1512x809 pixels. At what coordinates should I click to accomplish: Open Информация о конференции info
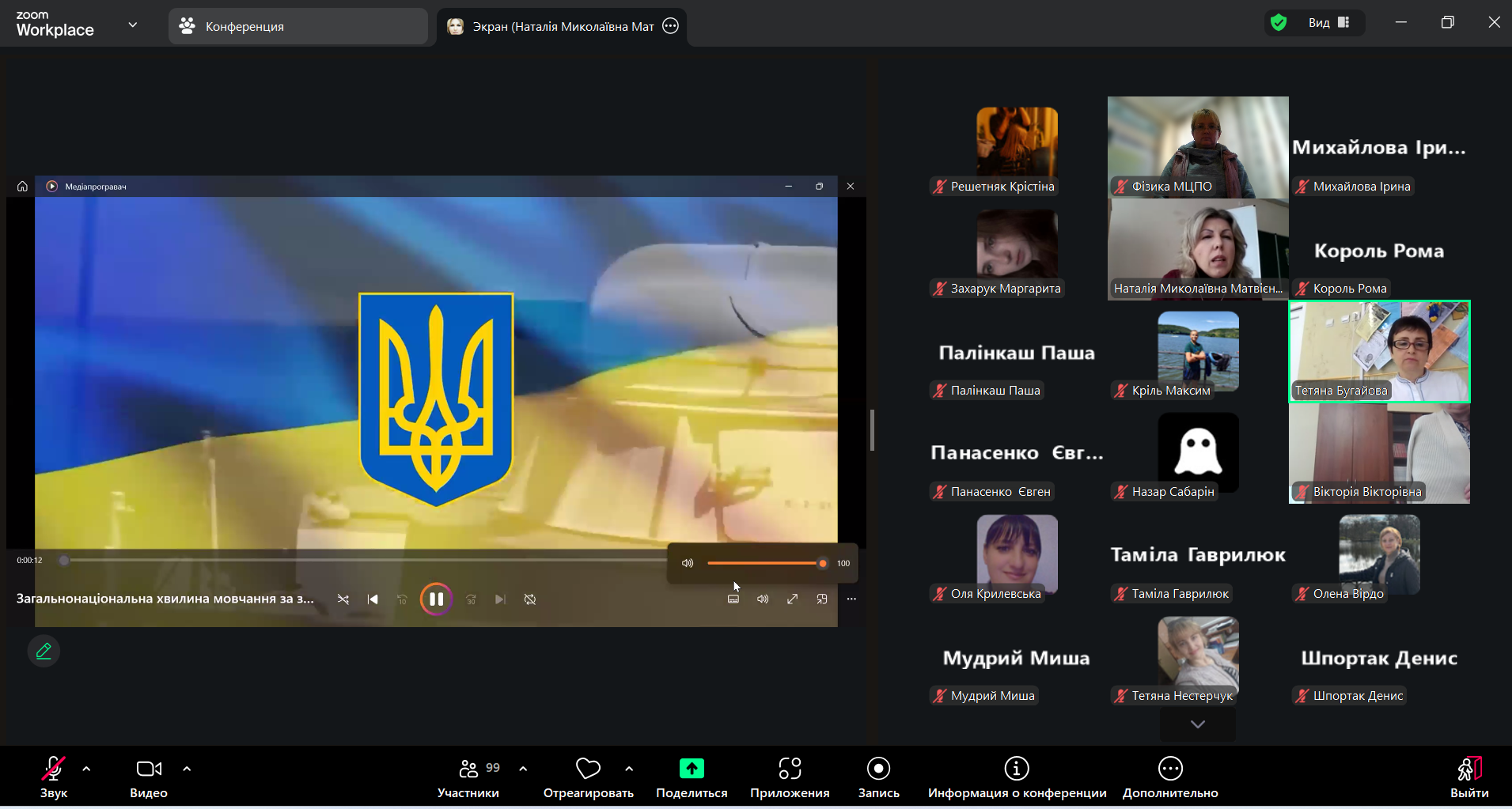[x=1017, y=776]
